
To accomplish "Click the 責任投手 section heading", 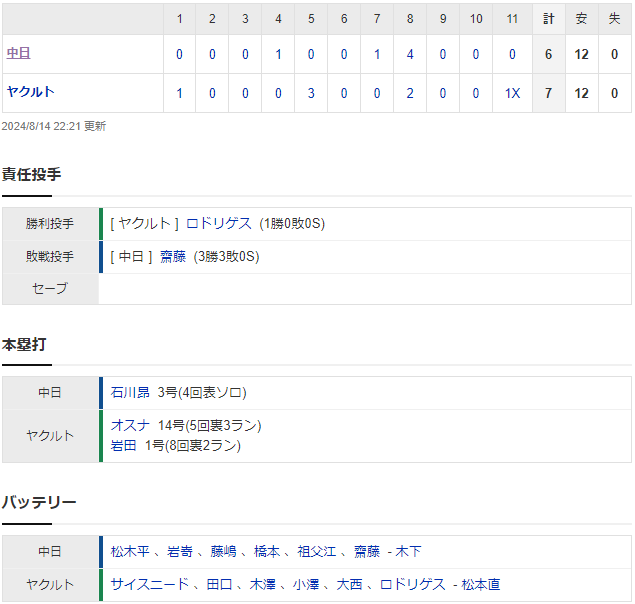I will click(31, 174).
